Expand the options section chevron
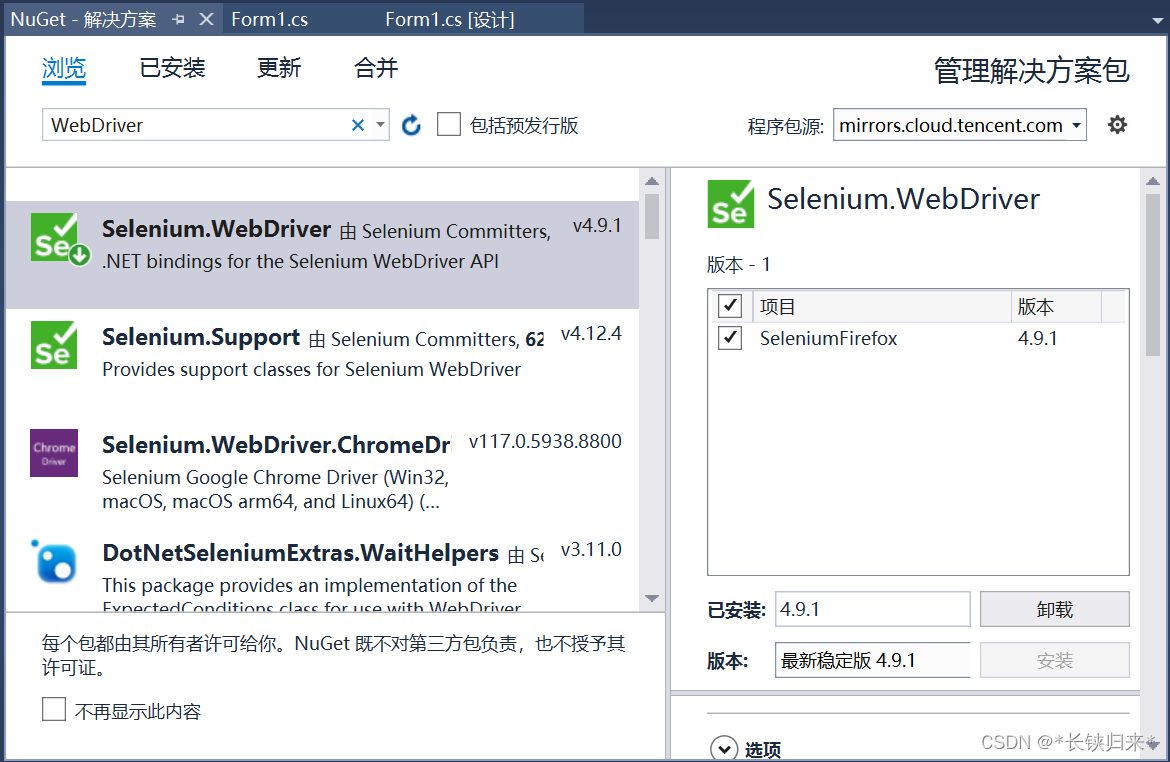1170x762 pixels. 724,749
